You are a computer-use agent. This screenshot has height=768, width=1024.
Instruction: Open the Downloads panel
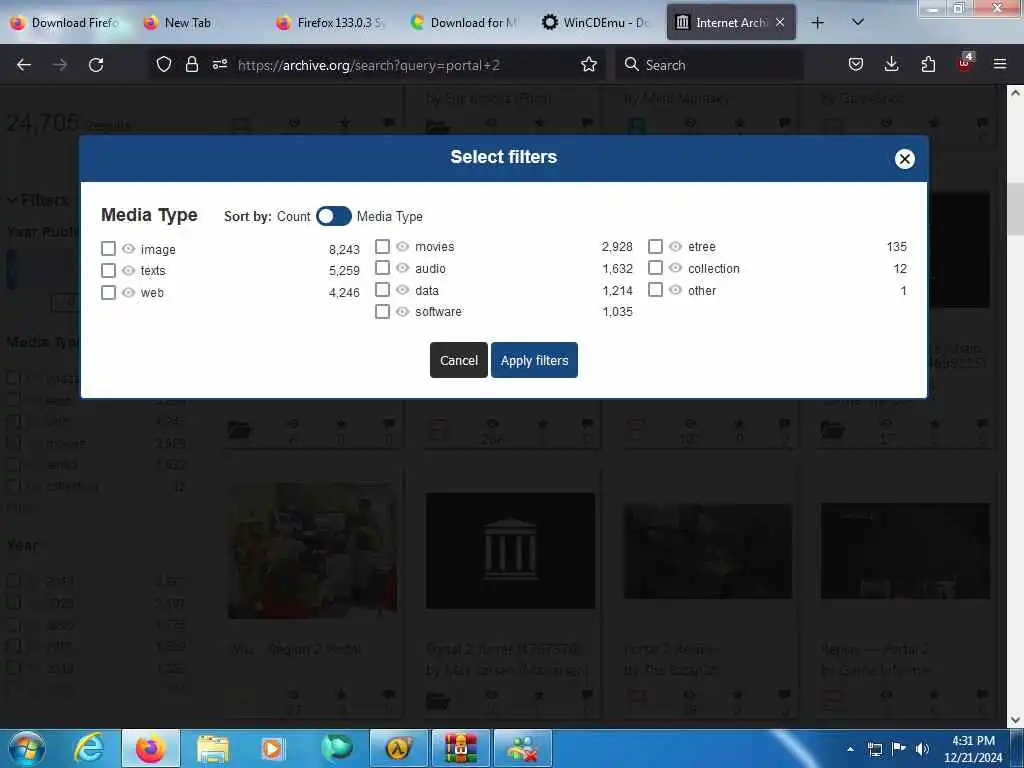[x=891, y=65]
